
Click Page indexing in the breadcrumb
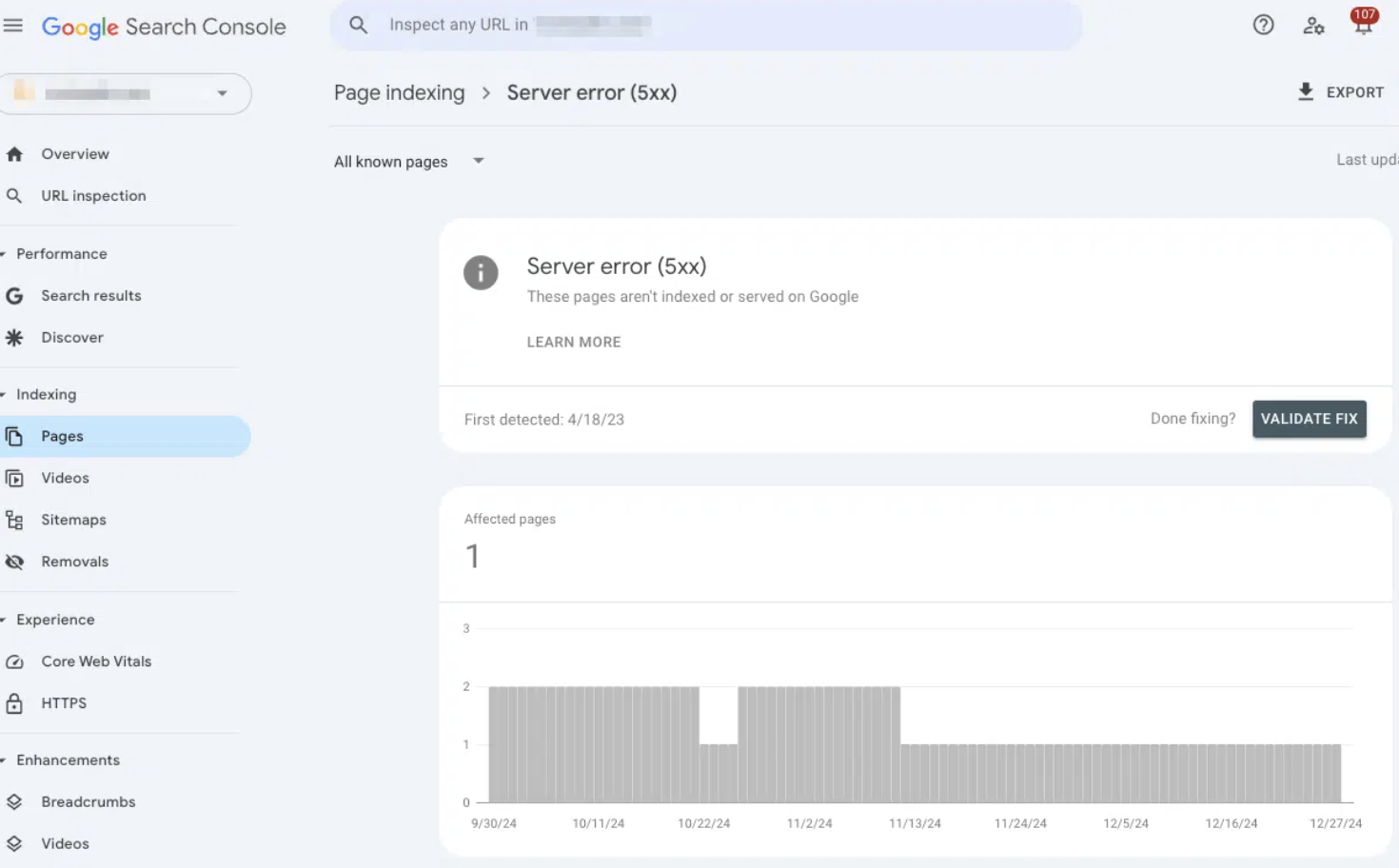point(399,92)
